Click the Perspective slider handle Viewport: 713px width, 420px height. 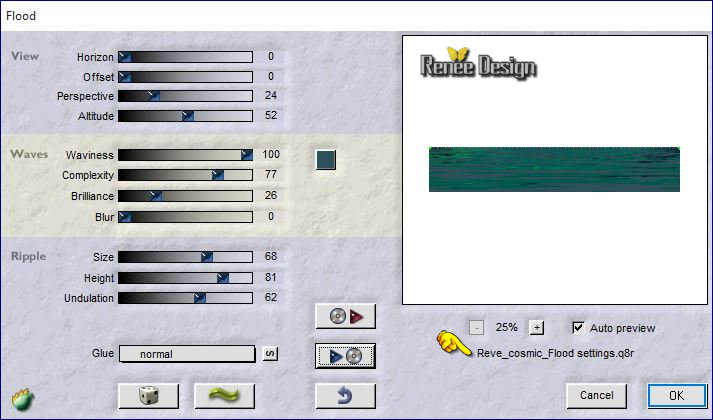154,96
